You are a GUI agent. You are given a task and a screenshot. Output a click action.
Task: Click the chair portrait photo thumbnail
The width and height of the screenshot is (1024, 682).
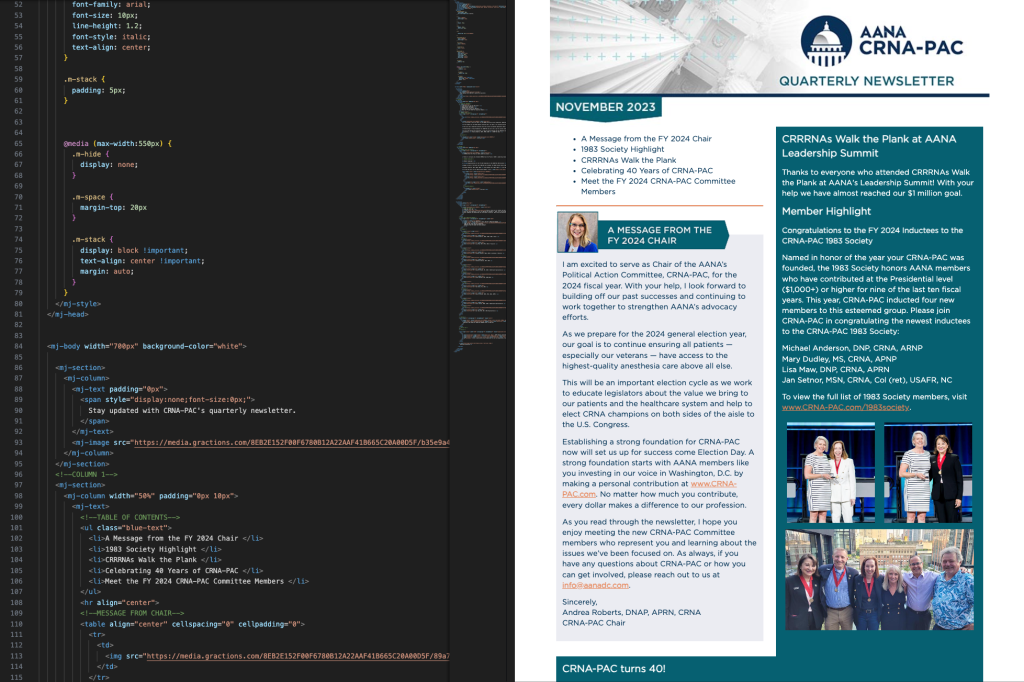(x=577, y=232)
